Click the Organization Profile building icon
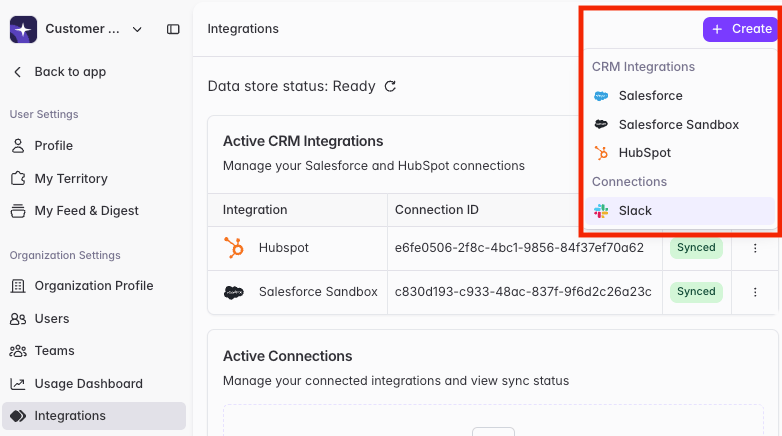Image resolution: width=782 pixels, height=436 pixels. 18,286
